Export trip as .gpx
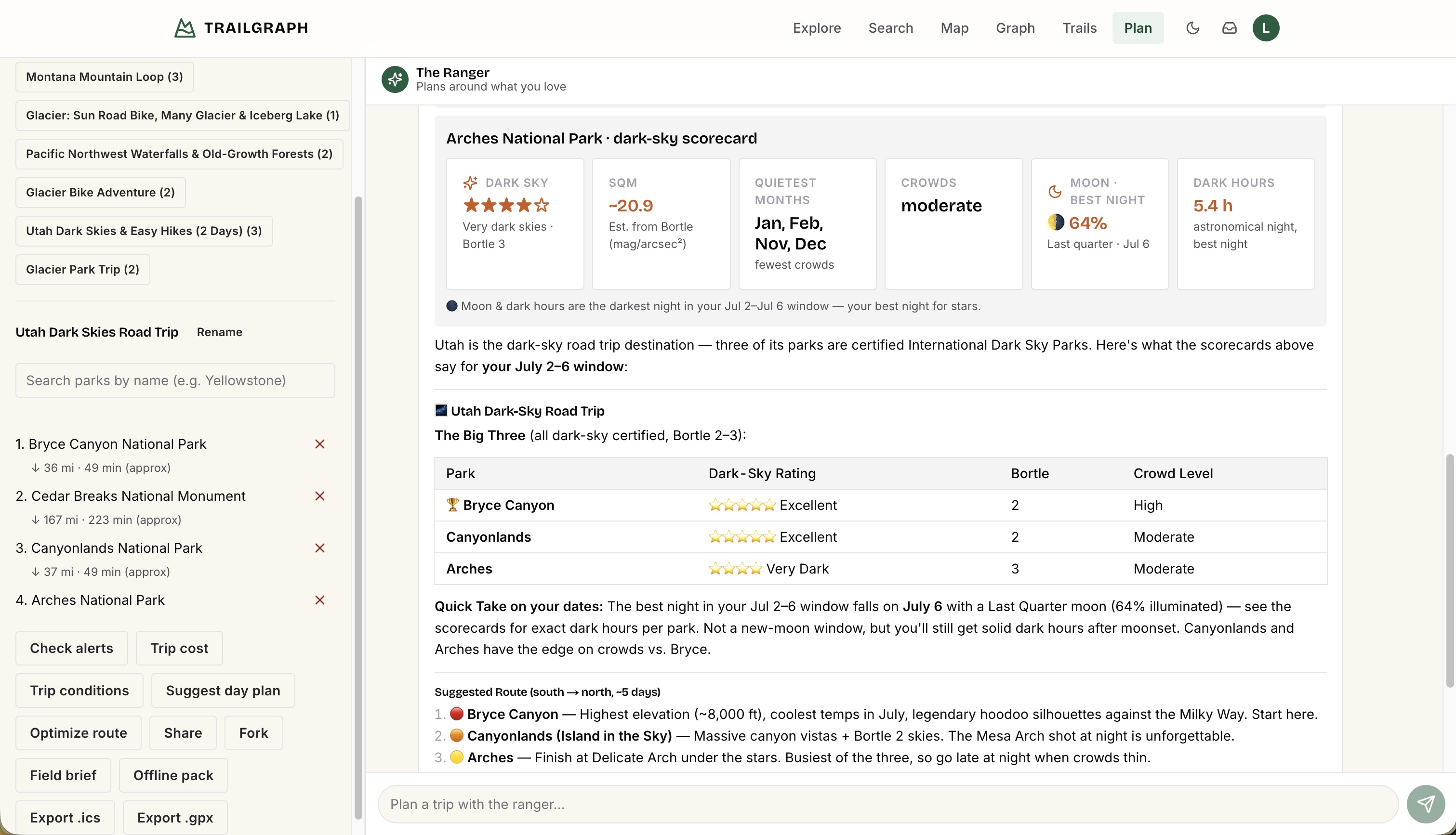The width and height of the screenshot is (1456, 835). click(175, 818)
